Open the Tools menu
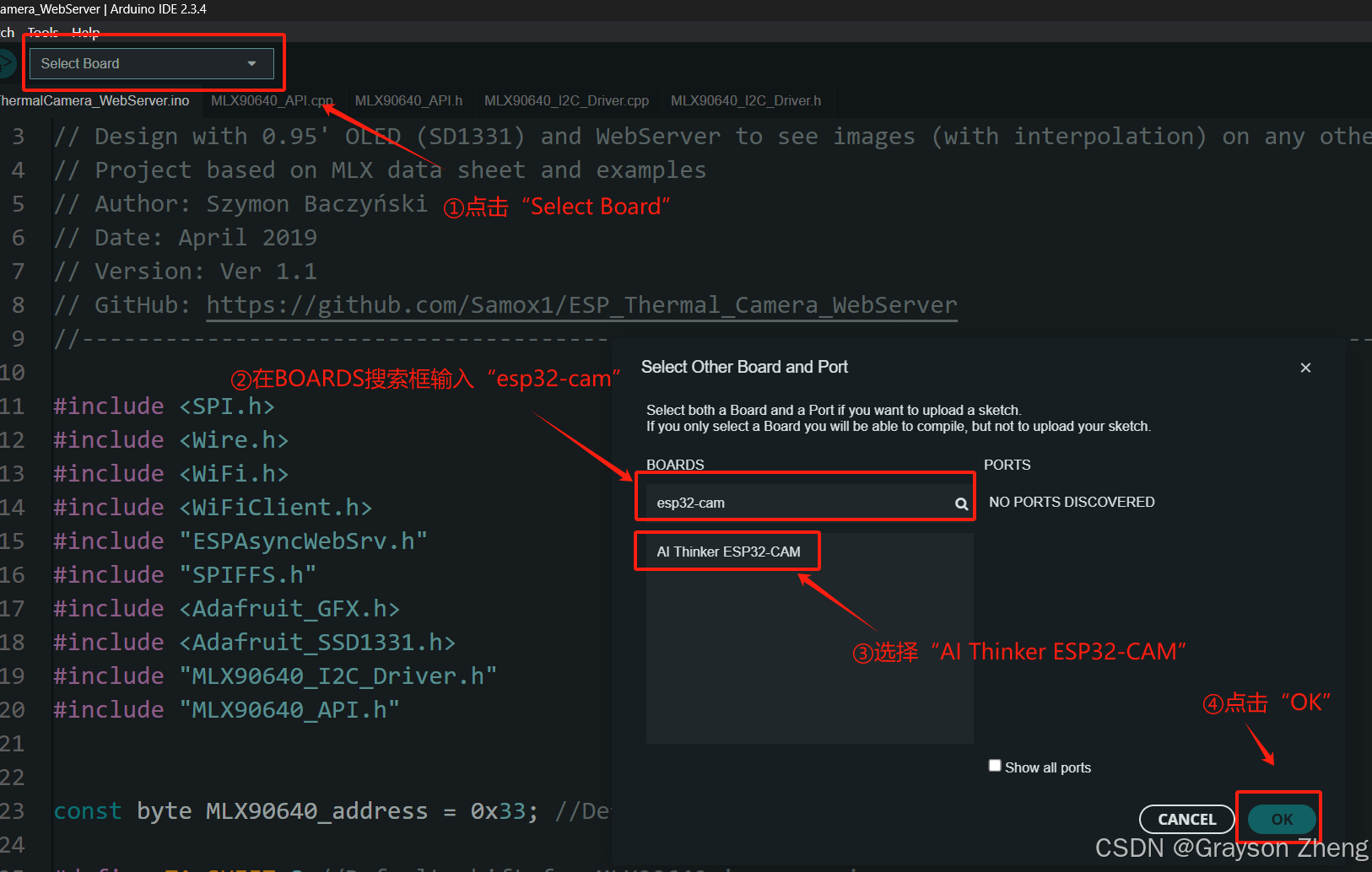Screen dimensions: 1372x872 coord(42,32)
